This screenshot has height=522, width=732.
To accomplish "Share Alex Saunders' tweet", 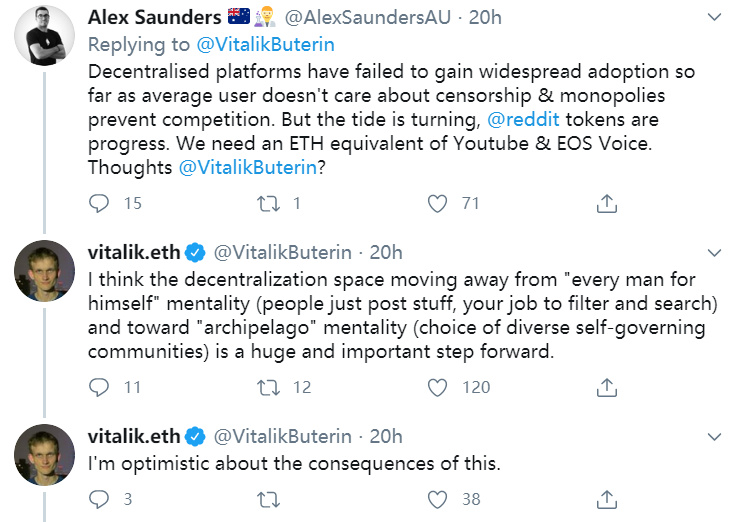I will [605, 204].
